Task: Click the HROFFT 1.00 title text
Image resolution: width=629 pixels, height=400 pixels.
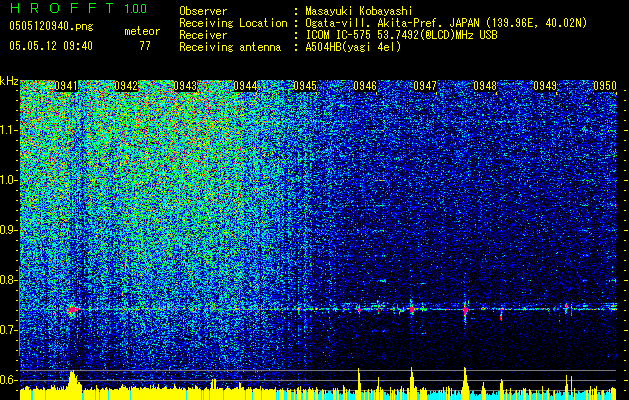Action: [78, 8]
